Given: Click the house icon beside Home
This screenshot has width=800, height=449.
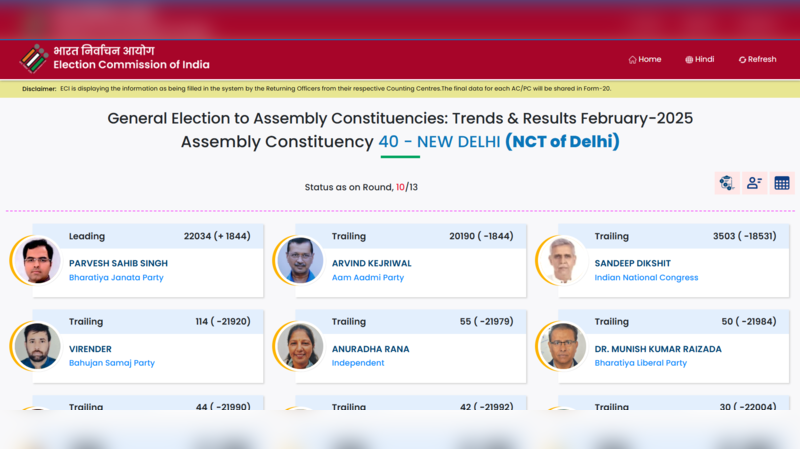Looking at the screenshot, I should coord(632,60).
